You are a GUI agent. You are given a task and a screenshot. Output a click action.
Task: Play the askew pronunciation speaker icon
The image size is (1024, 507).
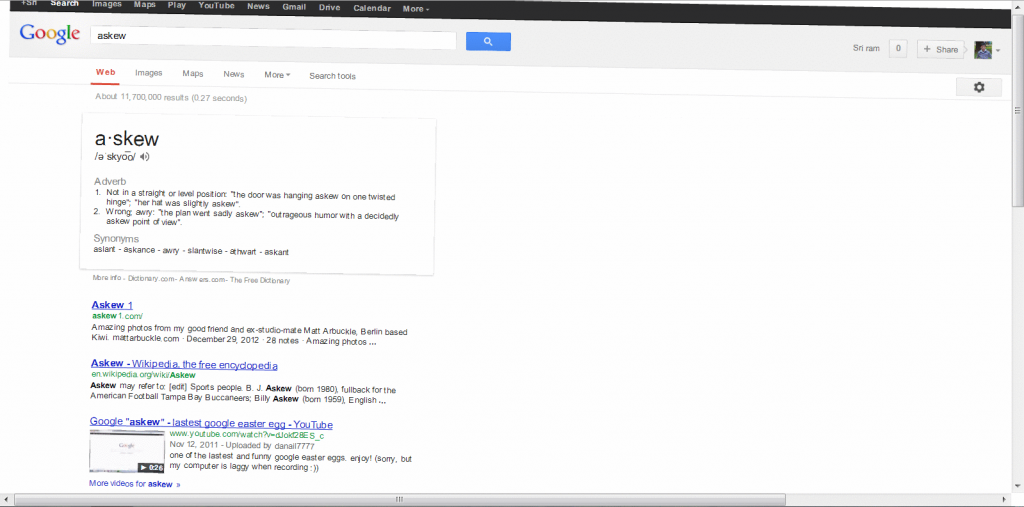pos(145,157)
